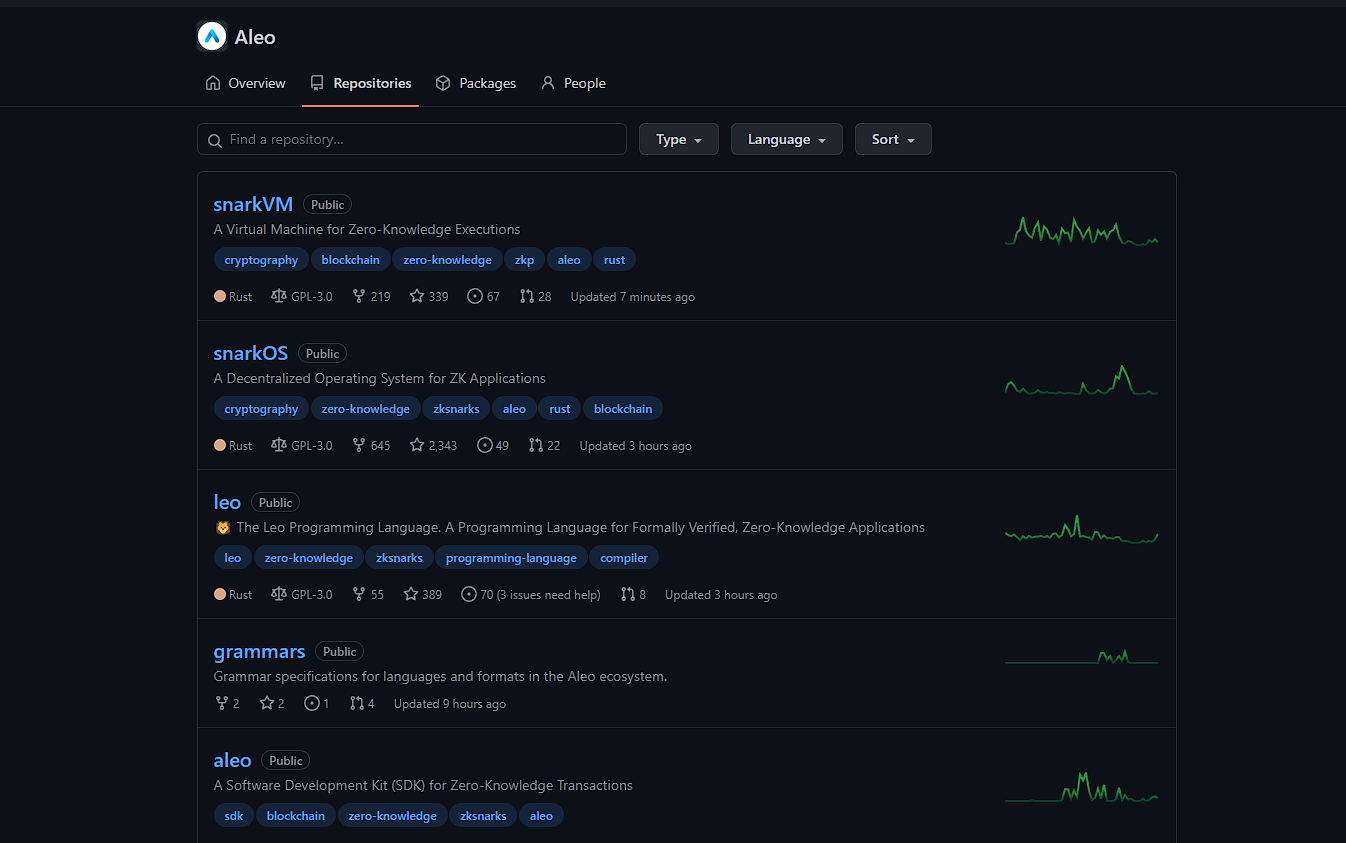Select the sdk topic tag on aleo
This screenshot has width=1346, height=843.
click(x=234, y=816)
